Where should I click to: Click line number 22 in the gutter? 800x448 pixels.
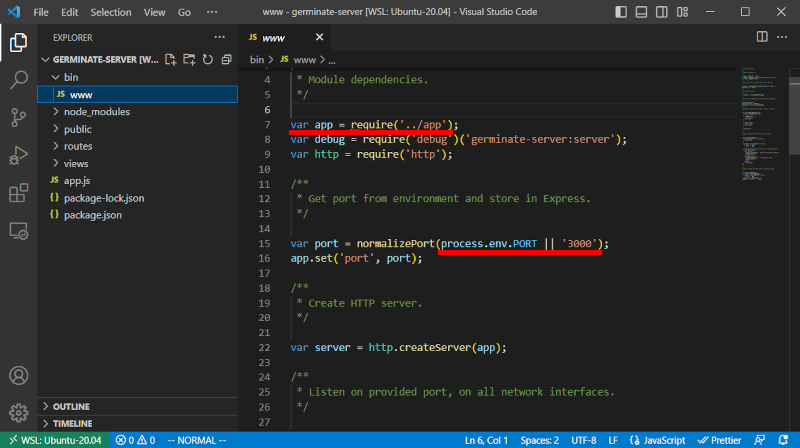tap(264, 347)
